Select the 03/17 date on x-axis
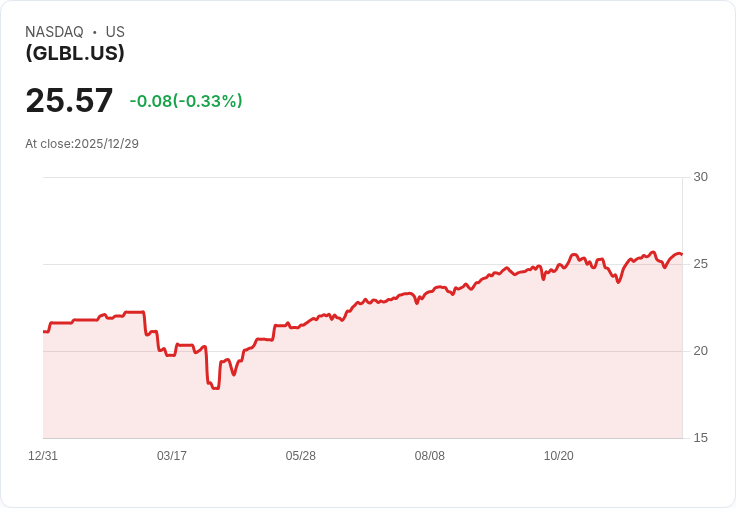Screen dimensions: 736x508 pos(172,456)
